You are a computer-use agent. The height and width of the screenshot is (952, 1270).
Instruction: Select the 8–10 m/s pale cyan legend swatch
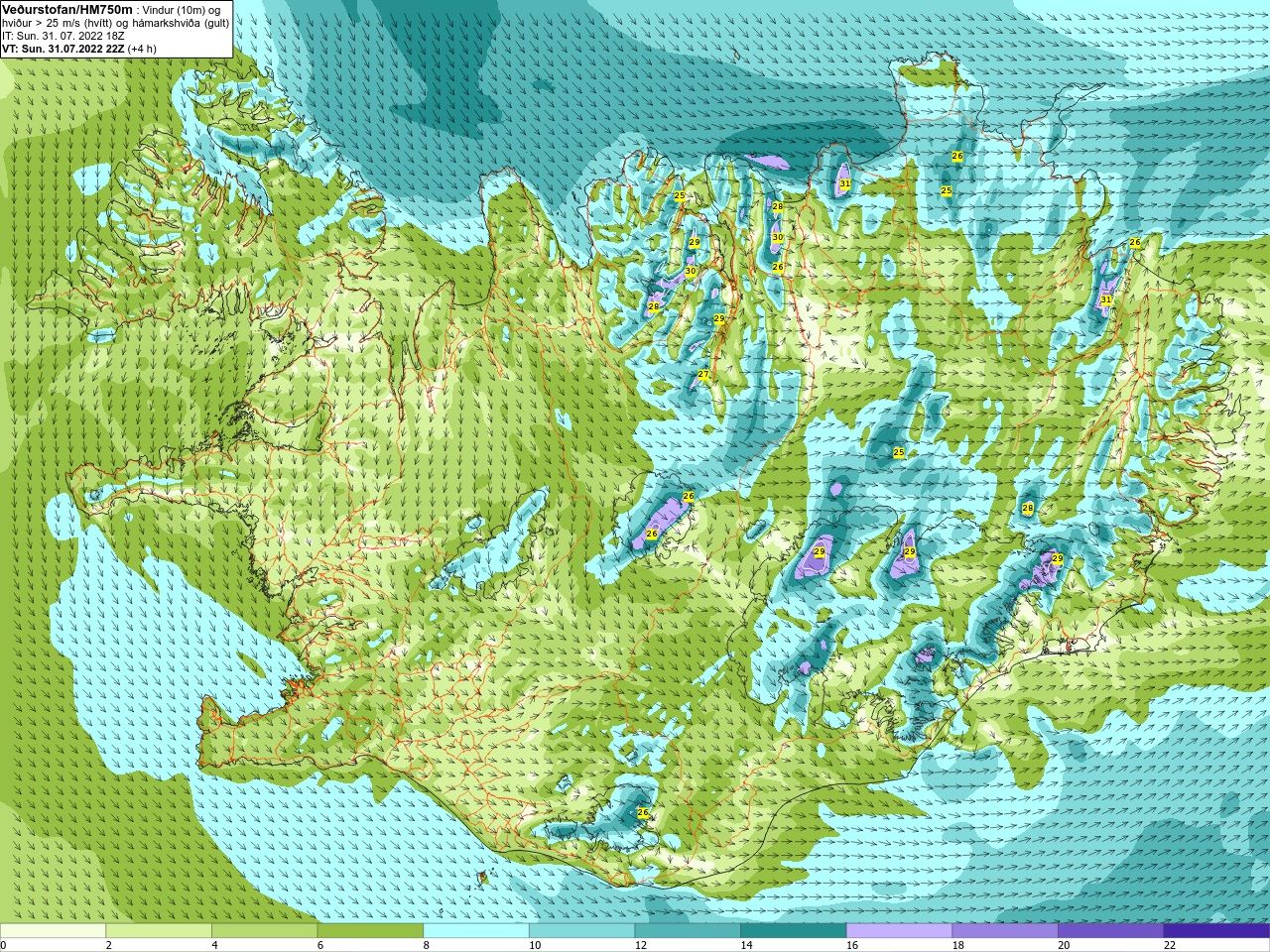[x=476, y=930]
